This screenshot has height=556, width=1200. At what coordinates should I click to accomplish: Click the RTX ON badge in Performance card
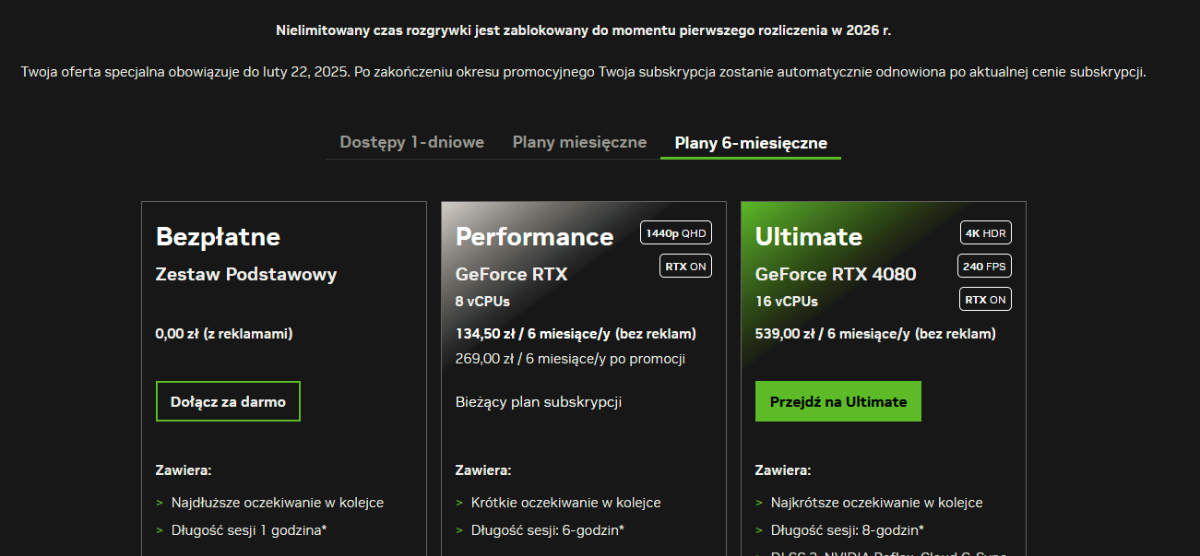tap(685, 266)
